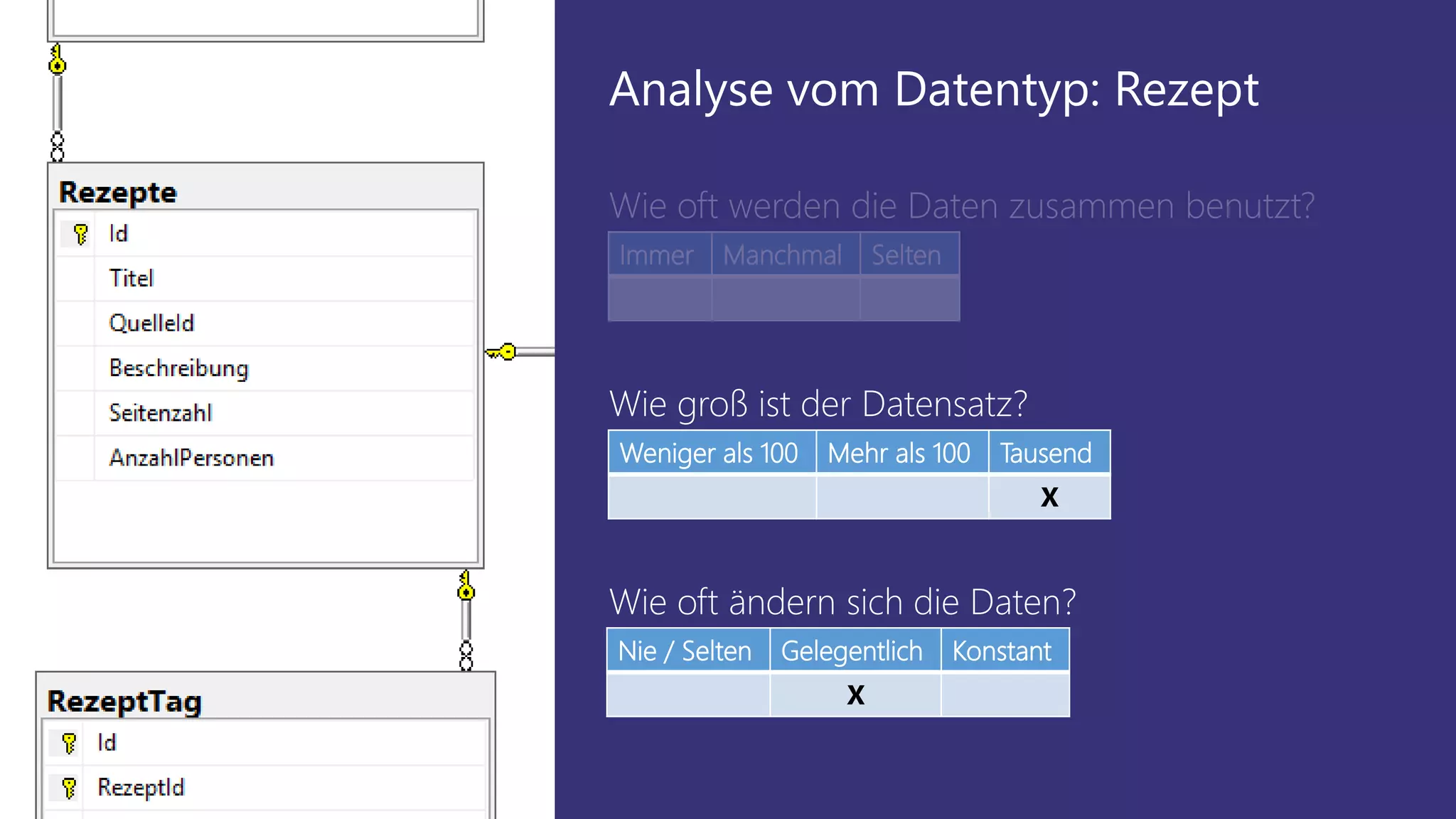
Task: Select the AnzahlPersonen column row
Action: (x=264, y=457)
